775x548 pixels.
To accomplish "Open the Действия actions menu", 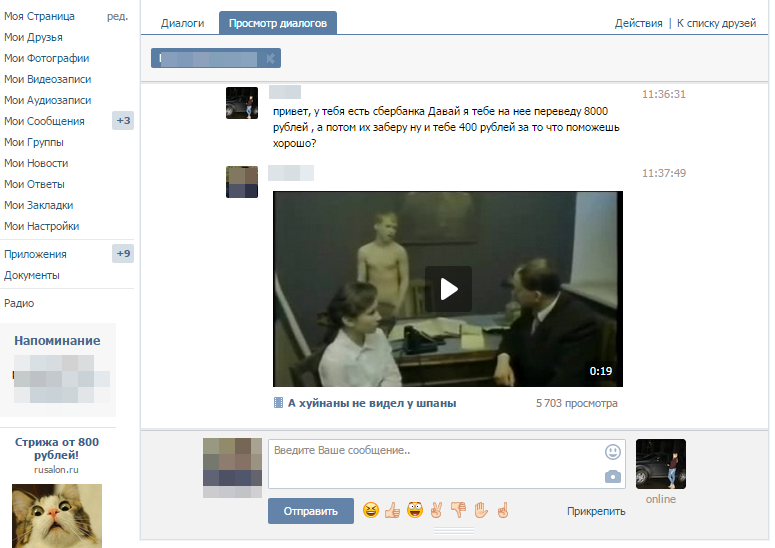I will point(638,23).
